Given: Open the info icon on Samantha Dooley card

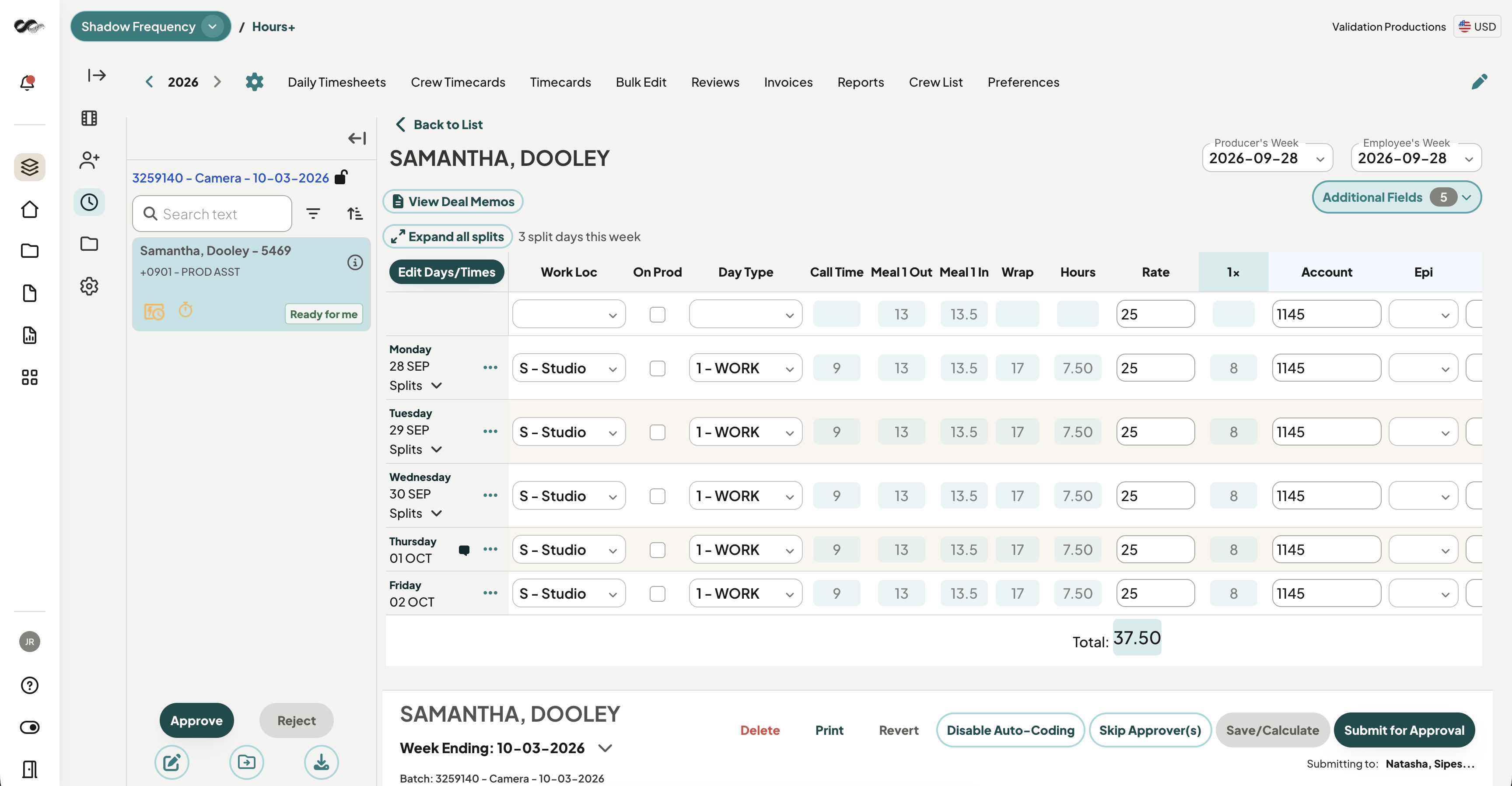Looking at the screenshot, I should tap(354, 263).
